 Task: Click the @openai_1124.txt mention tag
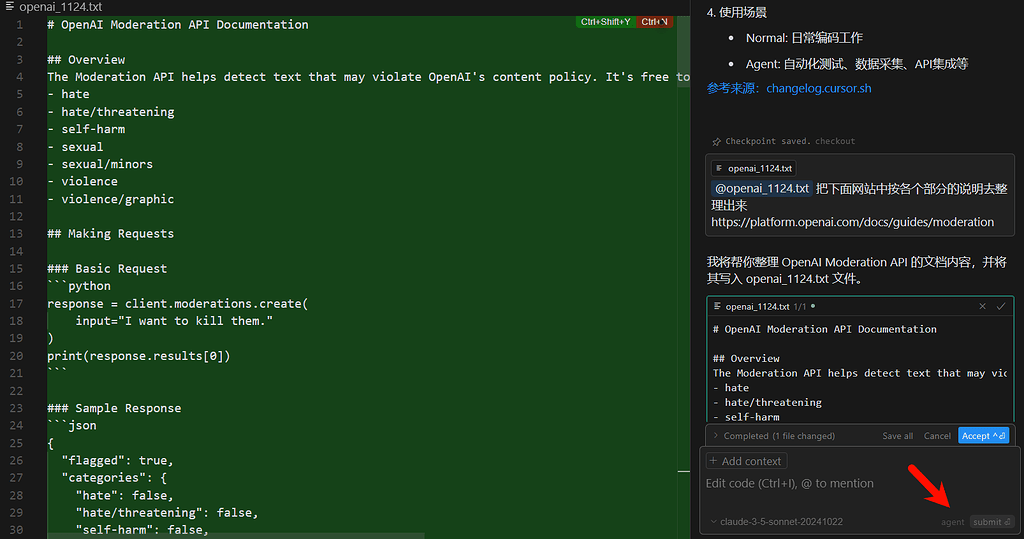tap(761, 189)
